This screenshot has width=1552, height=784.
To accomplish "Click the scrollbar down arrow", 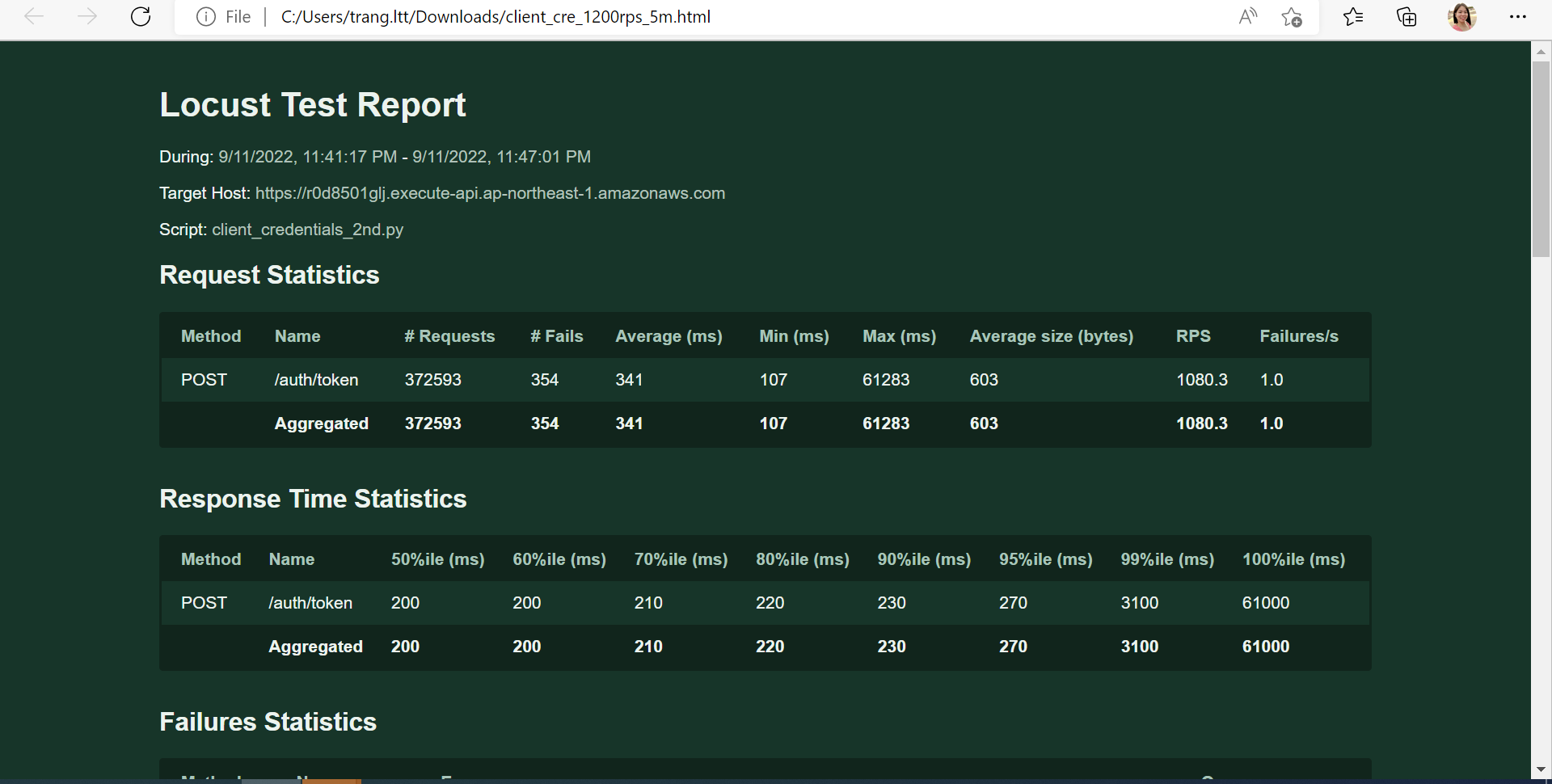I will 1541,769.
